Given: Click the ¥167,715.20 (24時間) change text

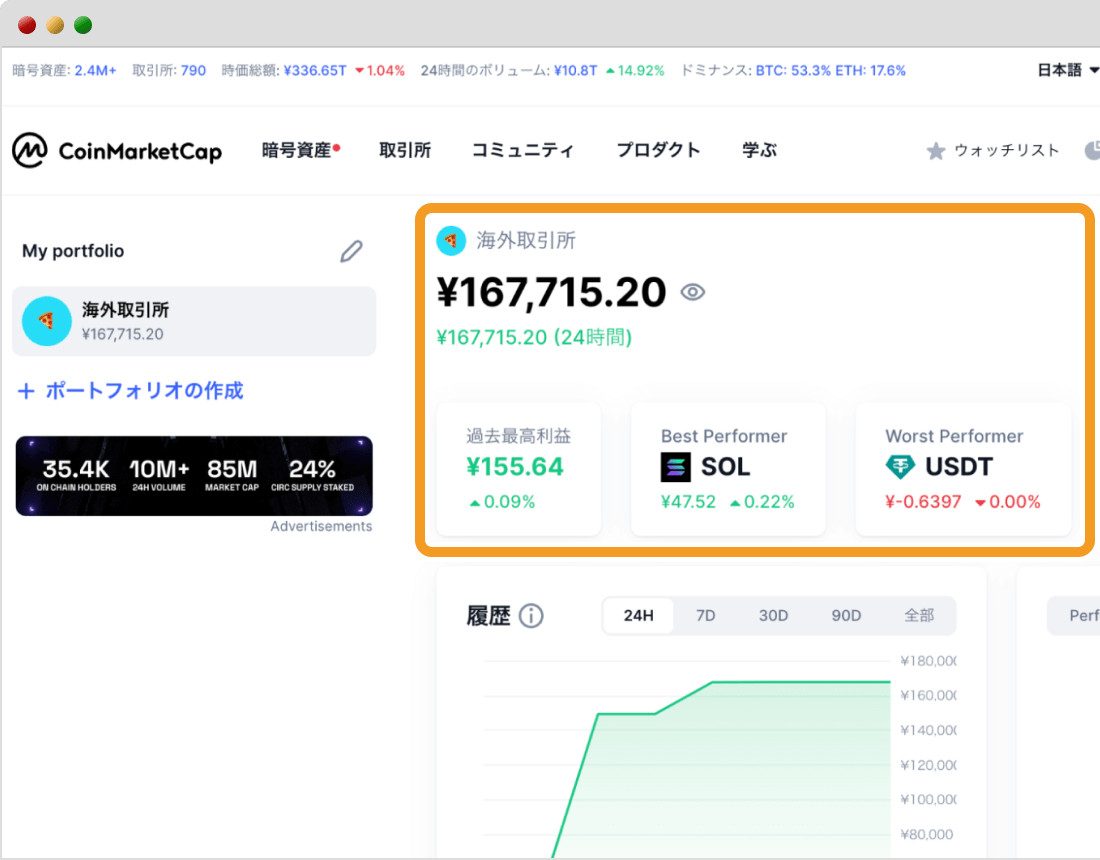Looking at the screenshot, I should pos(535,337).
